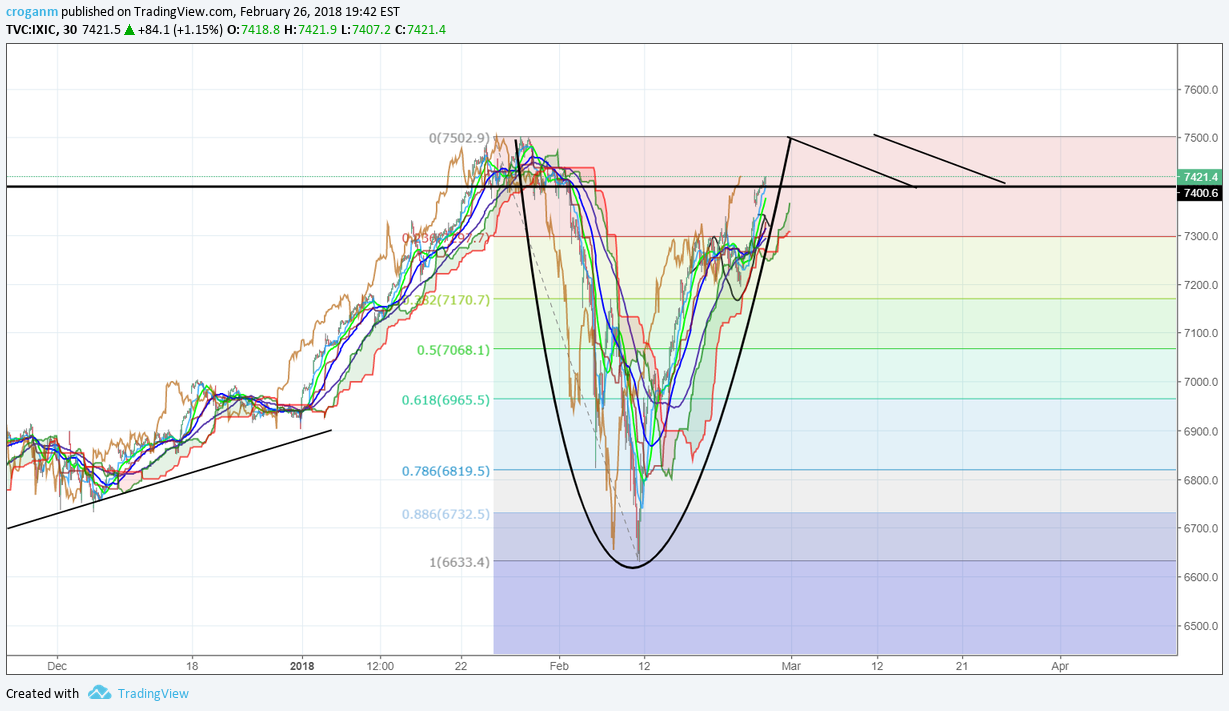The width and height of the screenshot is (1229, 711).
Task: Click the bold 2018 time axis label
Action: (x=302, y=664)
